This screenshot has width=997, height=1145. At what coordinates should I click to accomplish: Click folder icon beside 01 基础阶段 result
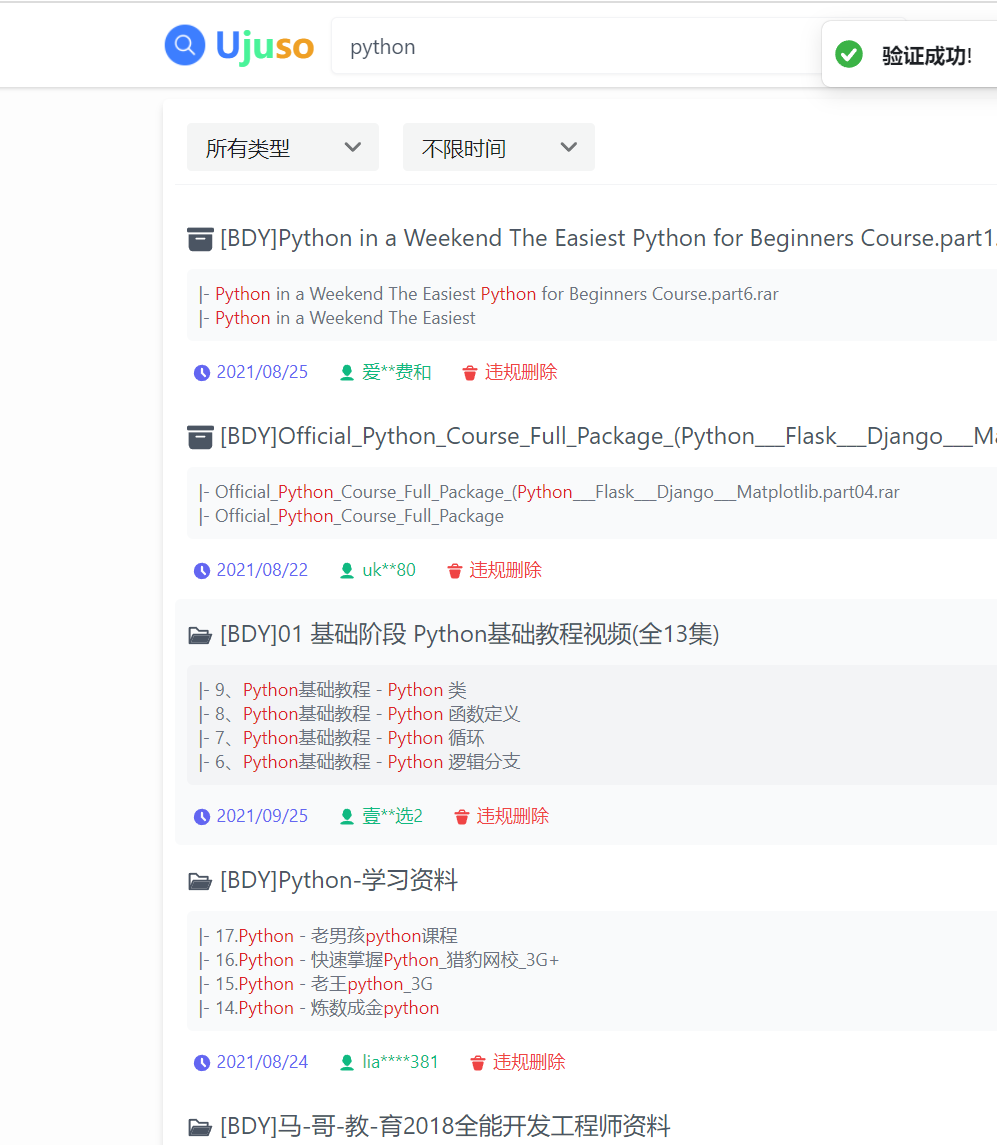pos(200,635)
